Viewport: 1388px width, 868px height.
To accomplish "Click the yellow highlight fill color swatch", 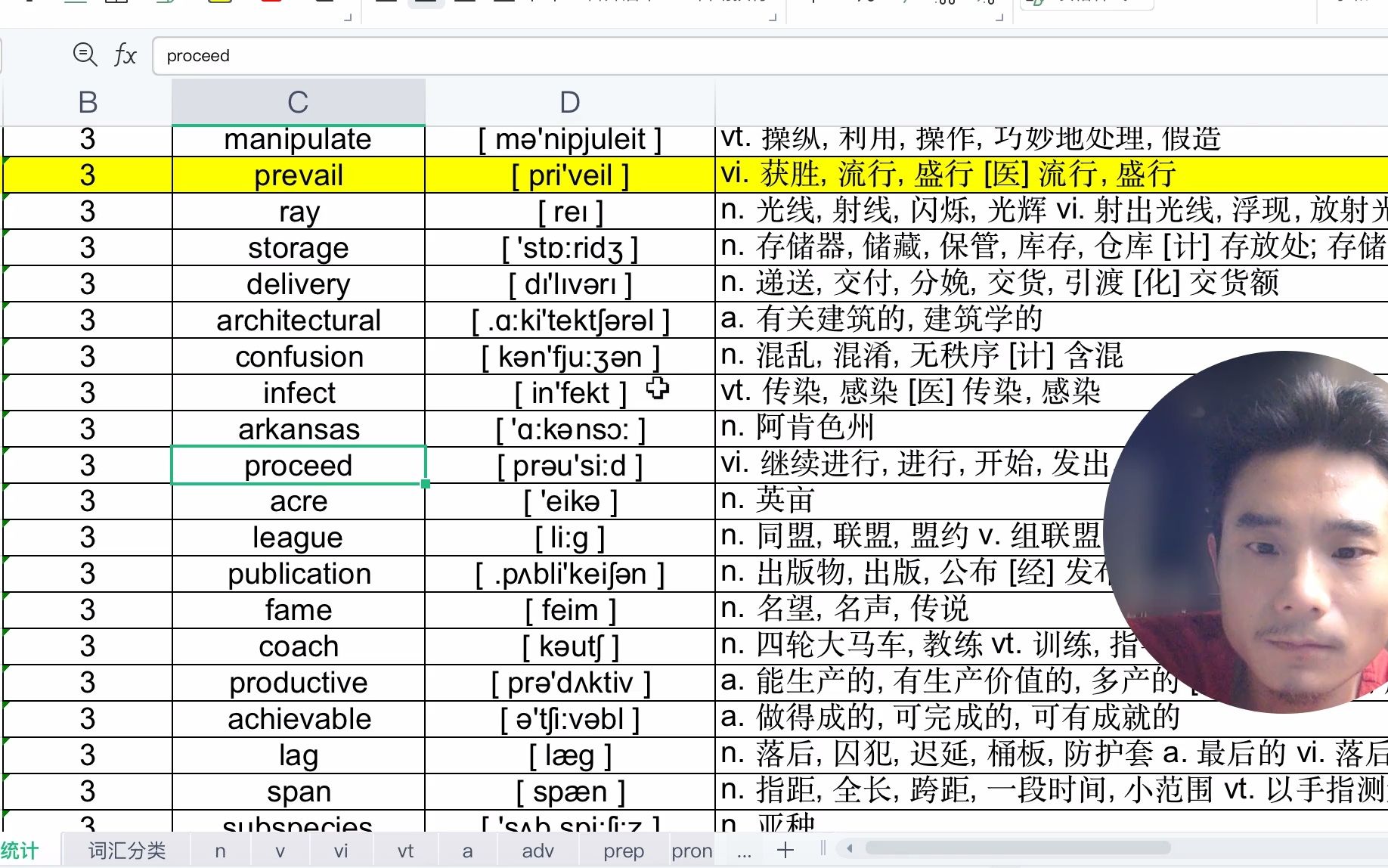I will click(218, 4).
